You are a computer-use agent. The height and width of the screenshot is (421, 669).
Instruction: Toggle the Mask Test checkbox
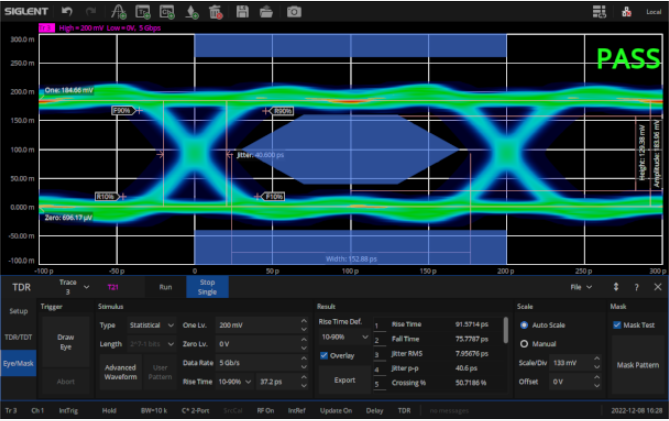tap(617, 325)
